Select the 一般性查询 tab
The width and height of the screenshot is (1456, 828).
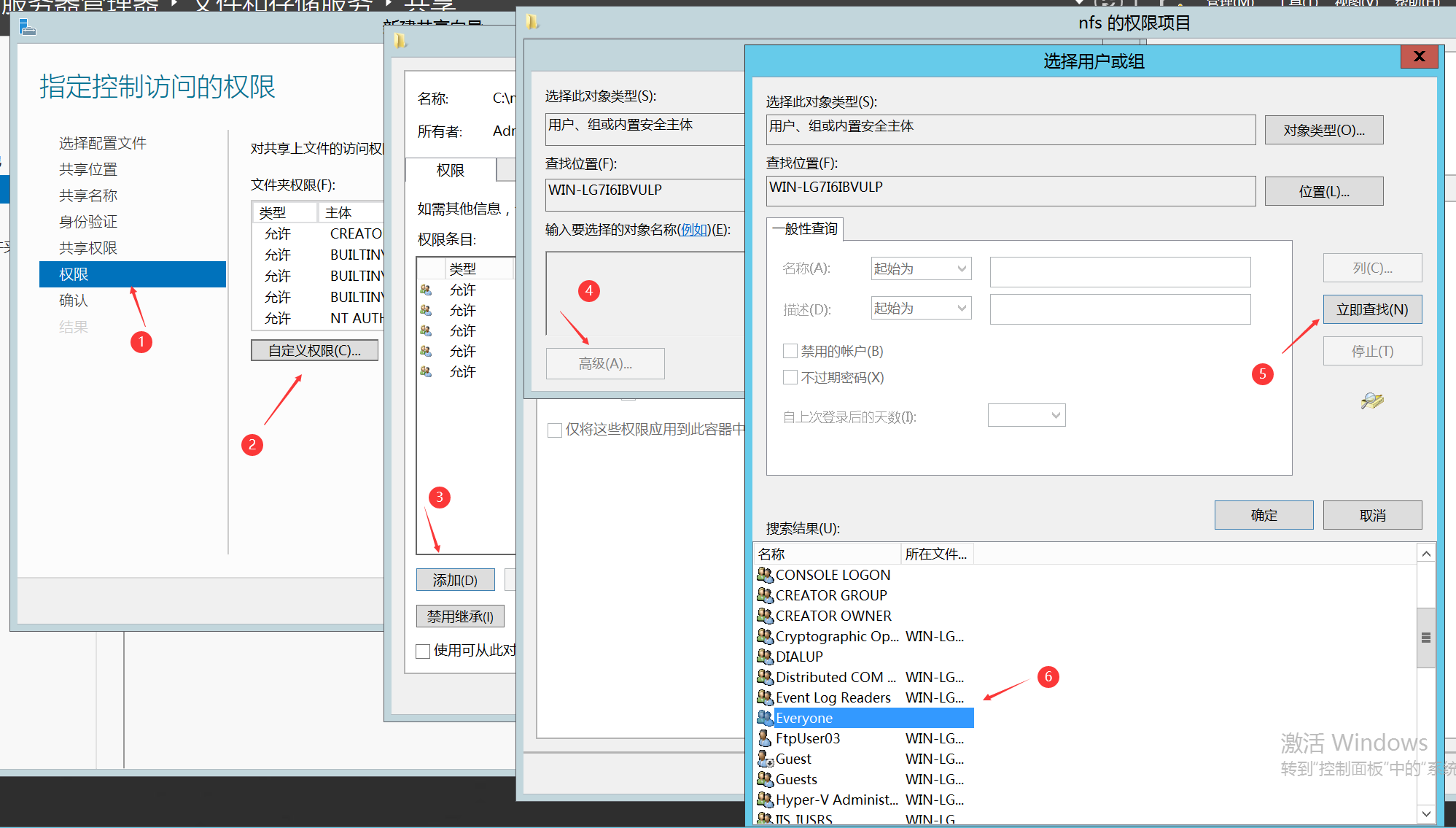click(805, 229)
